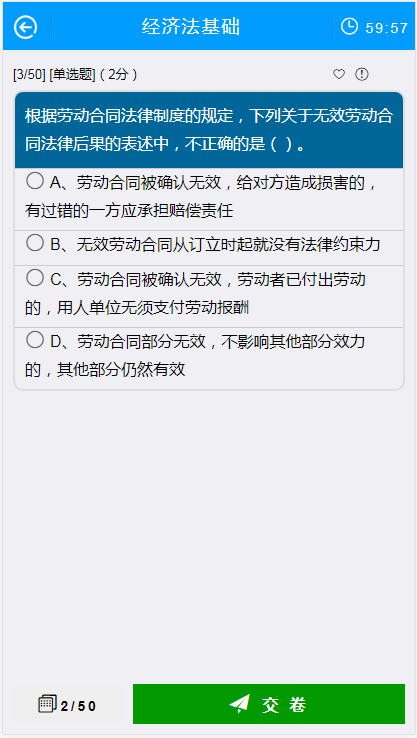This screenshot has width=417, height=738.
Task: Select radio button for option A
Action: pos(35,181)
